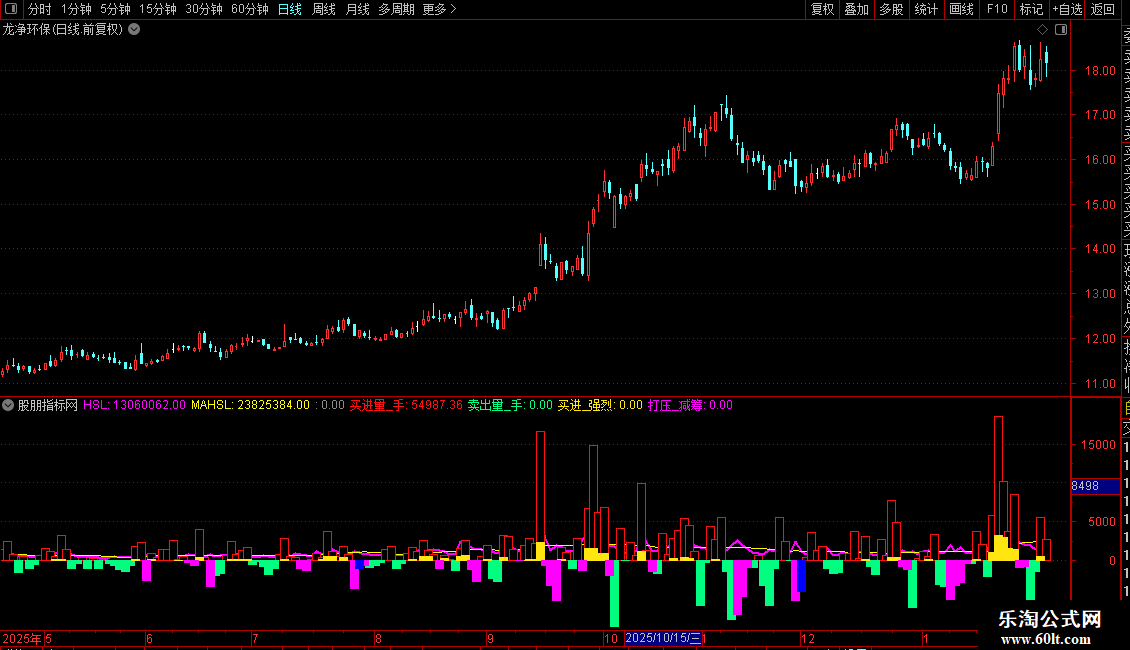This screenshot has height=650, width=1130.
Task: Click the 13.00 price axis label
Action: 1100,294
